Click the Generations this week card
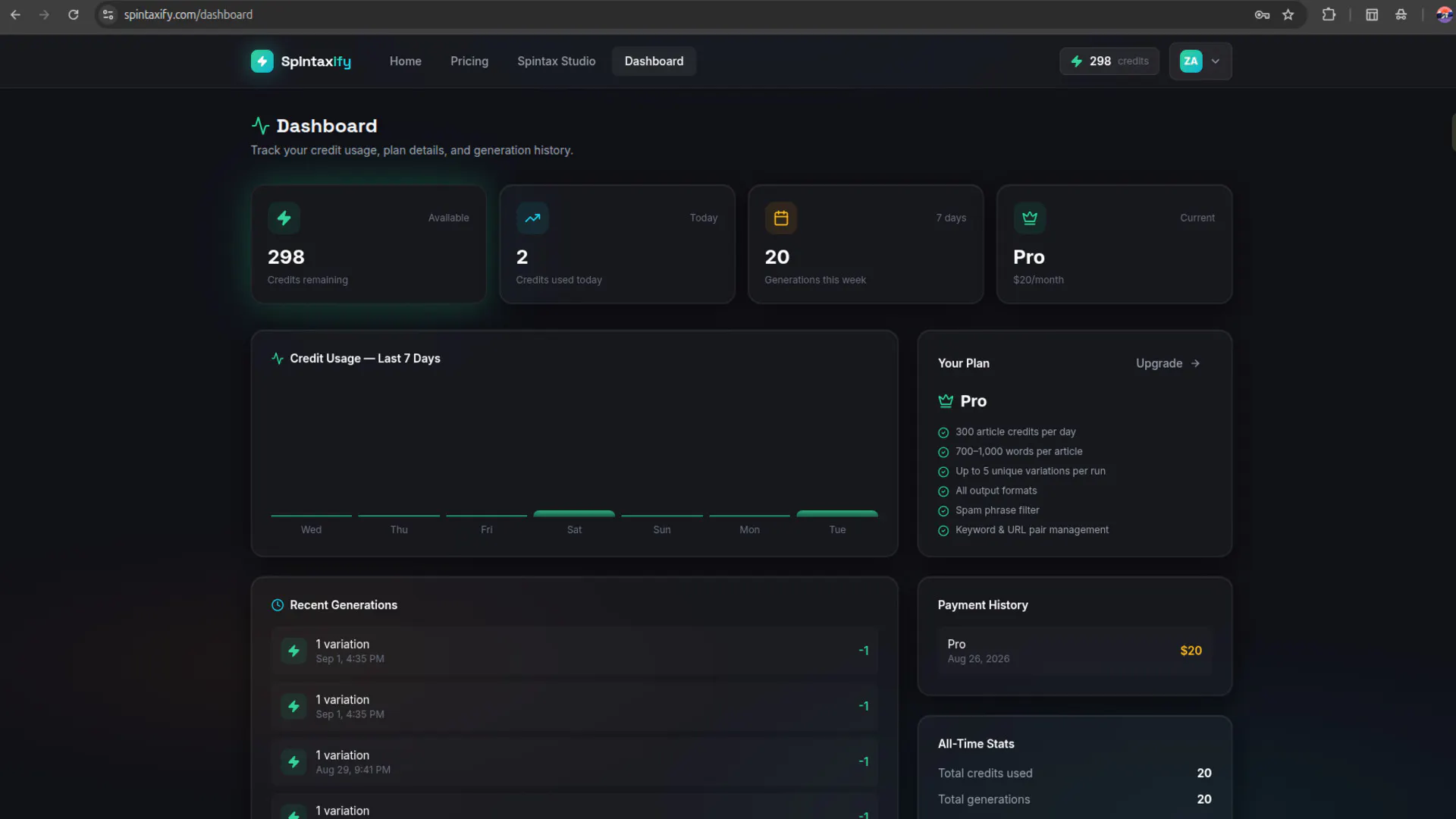 click(866, 244)
